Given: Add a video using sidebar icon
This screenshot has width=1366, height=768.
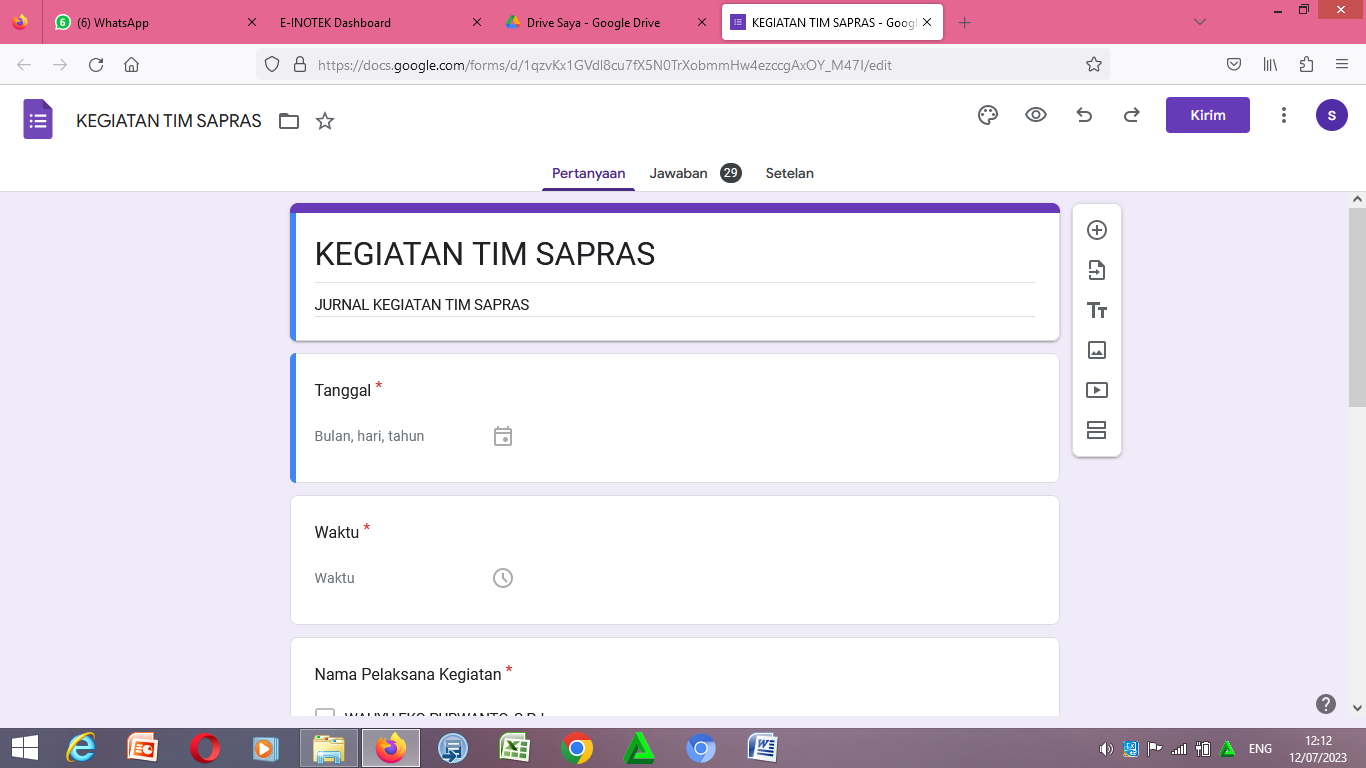Looking at the screenshot, I should 1097,390.
